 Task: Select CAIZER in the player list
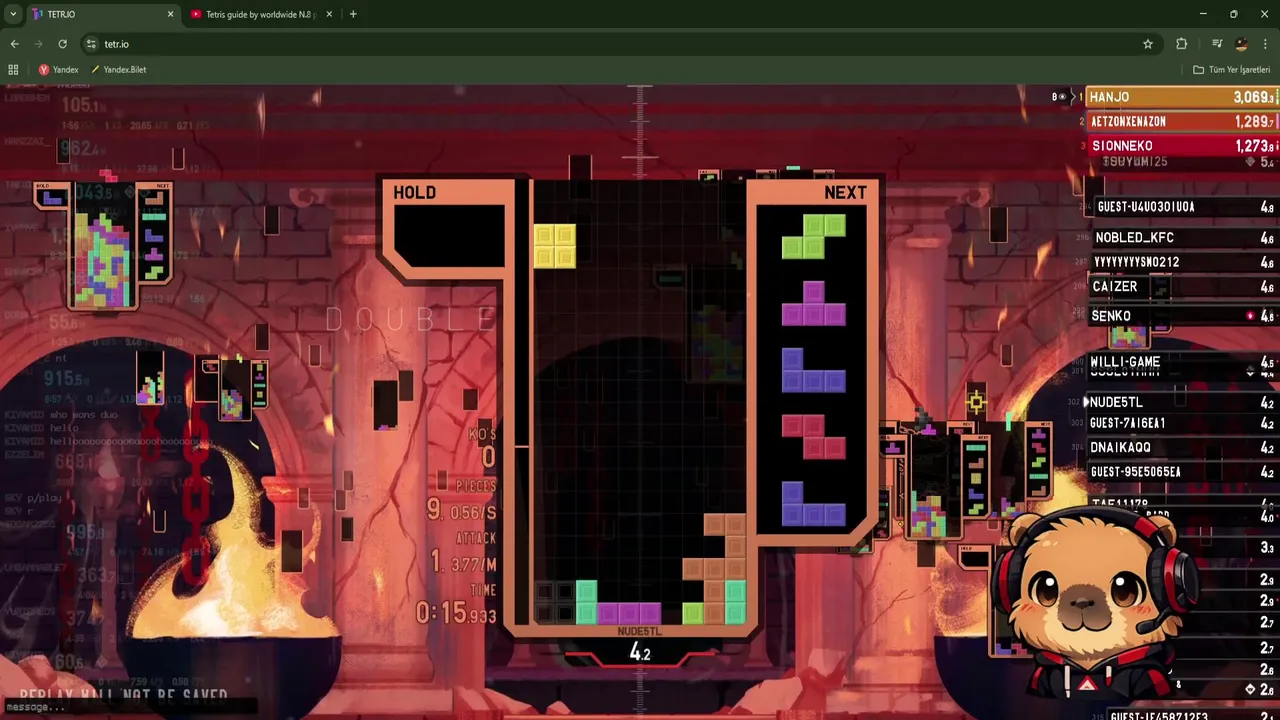point(1183,287)
